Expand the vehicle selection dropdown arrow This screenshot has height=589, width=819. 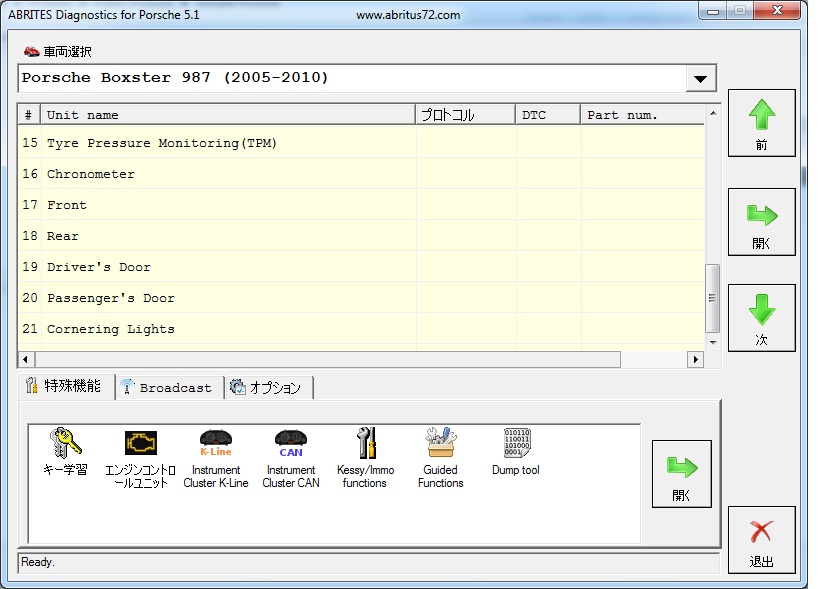click(700, 79)
